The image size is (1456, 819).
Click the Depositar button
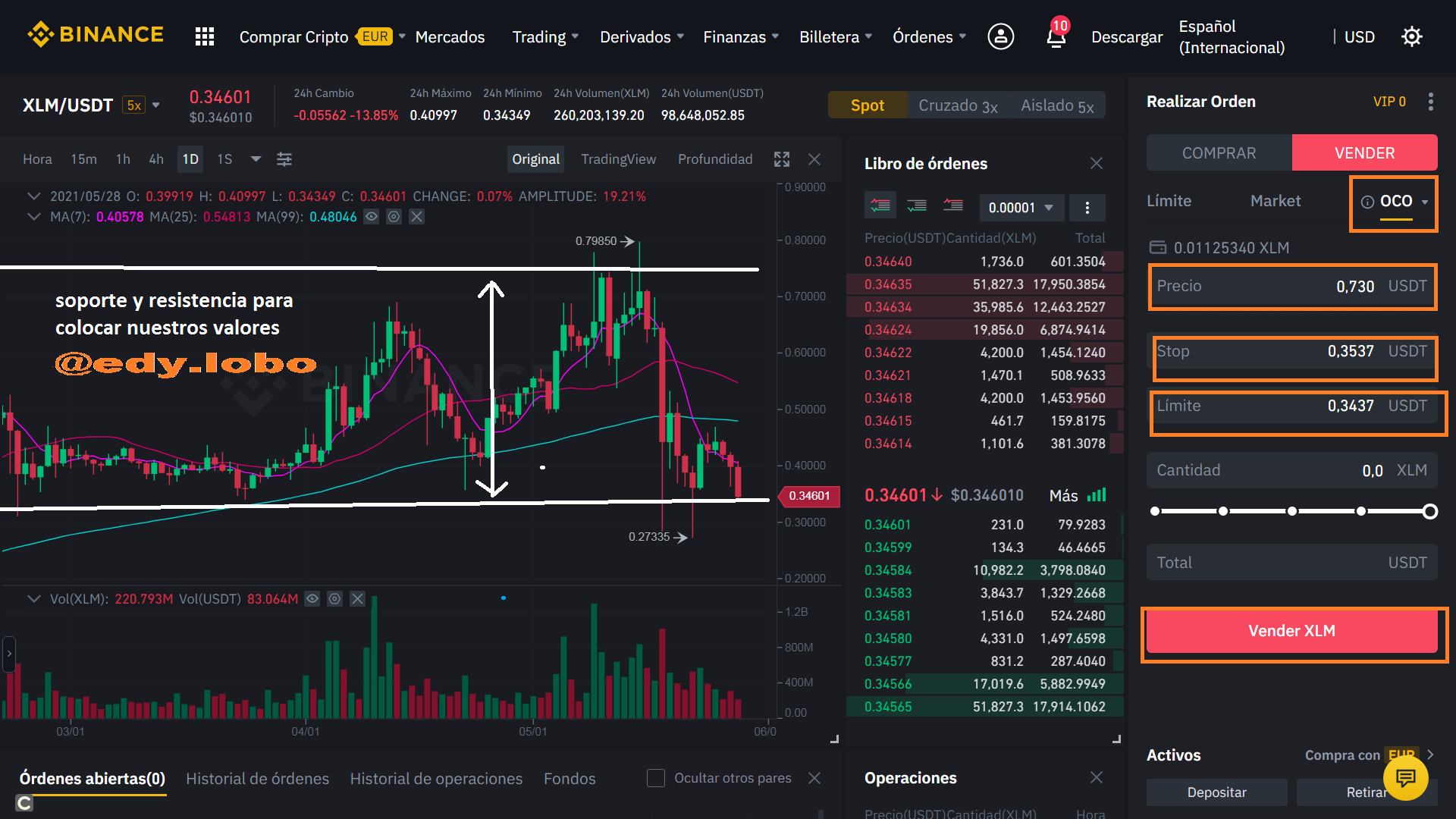pyautogui.click(x=1216, y=792)
